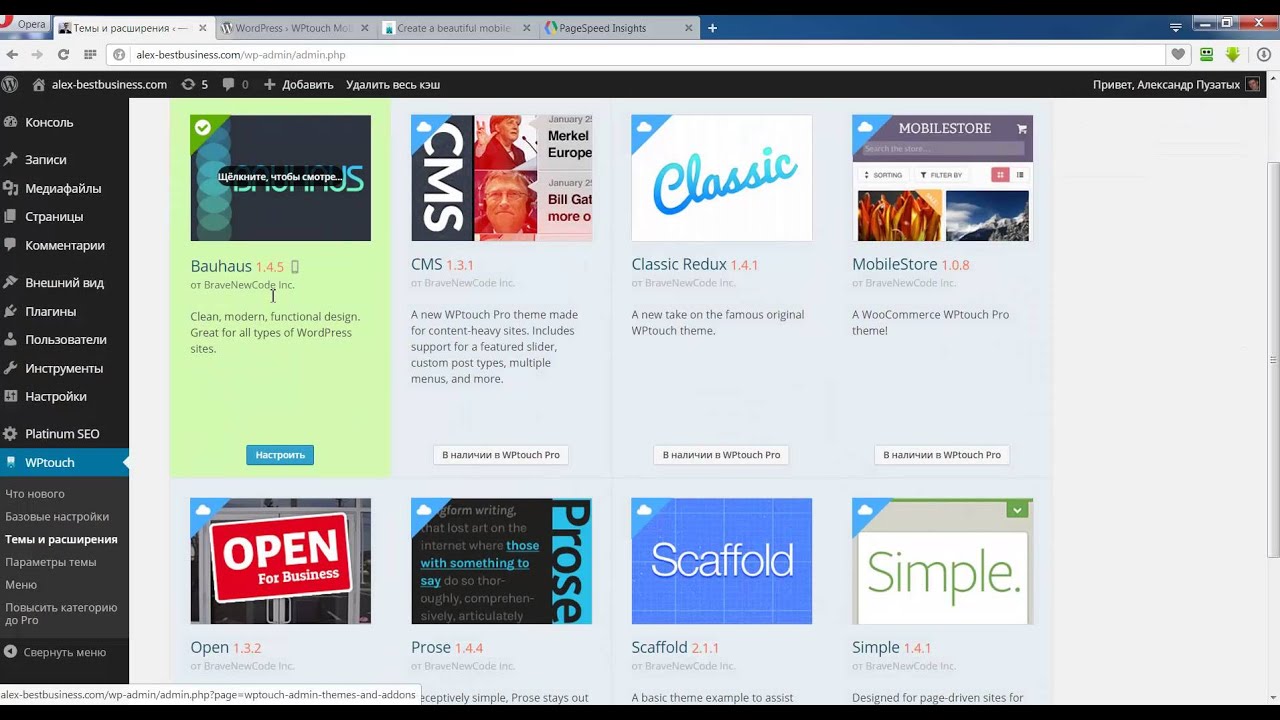Click the heart bookmark icon

1178,55
